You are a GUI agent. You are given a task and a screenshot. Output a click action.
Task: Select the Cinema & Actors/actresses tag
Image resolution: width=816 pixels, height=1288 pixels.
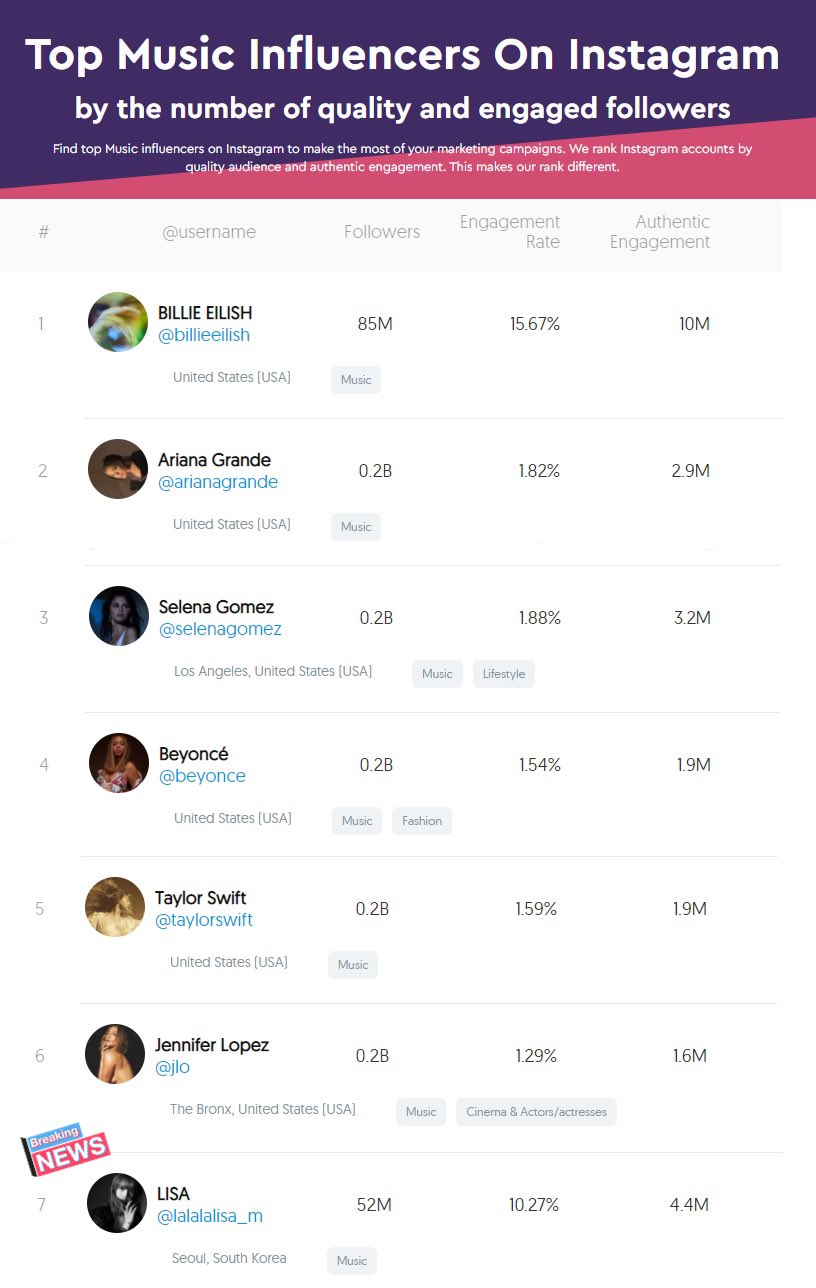[x=536, y=1112]
